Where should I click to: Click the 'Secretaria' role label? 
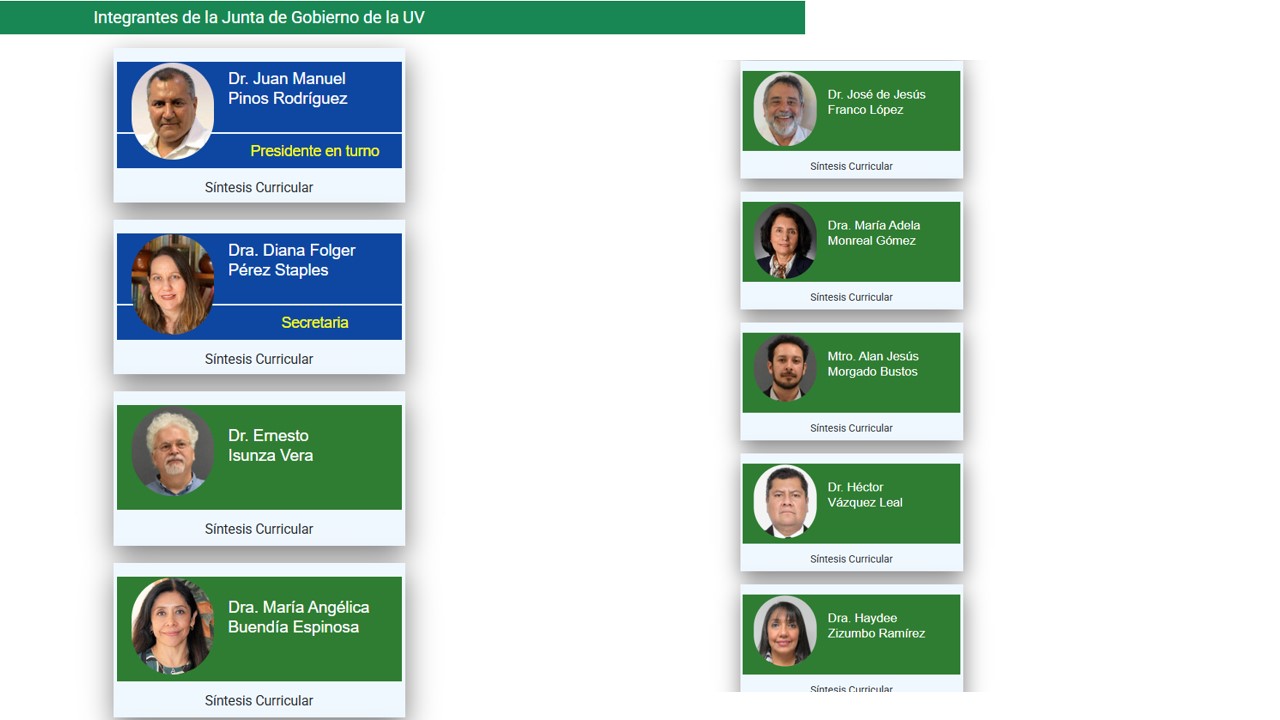315,323
